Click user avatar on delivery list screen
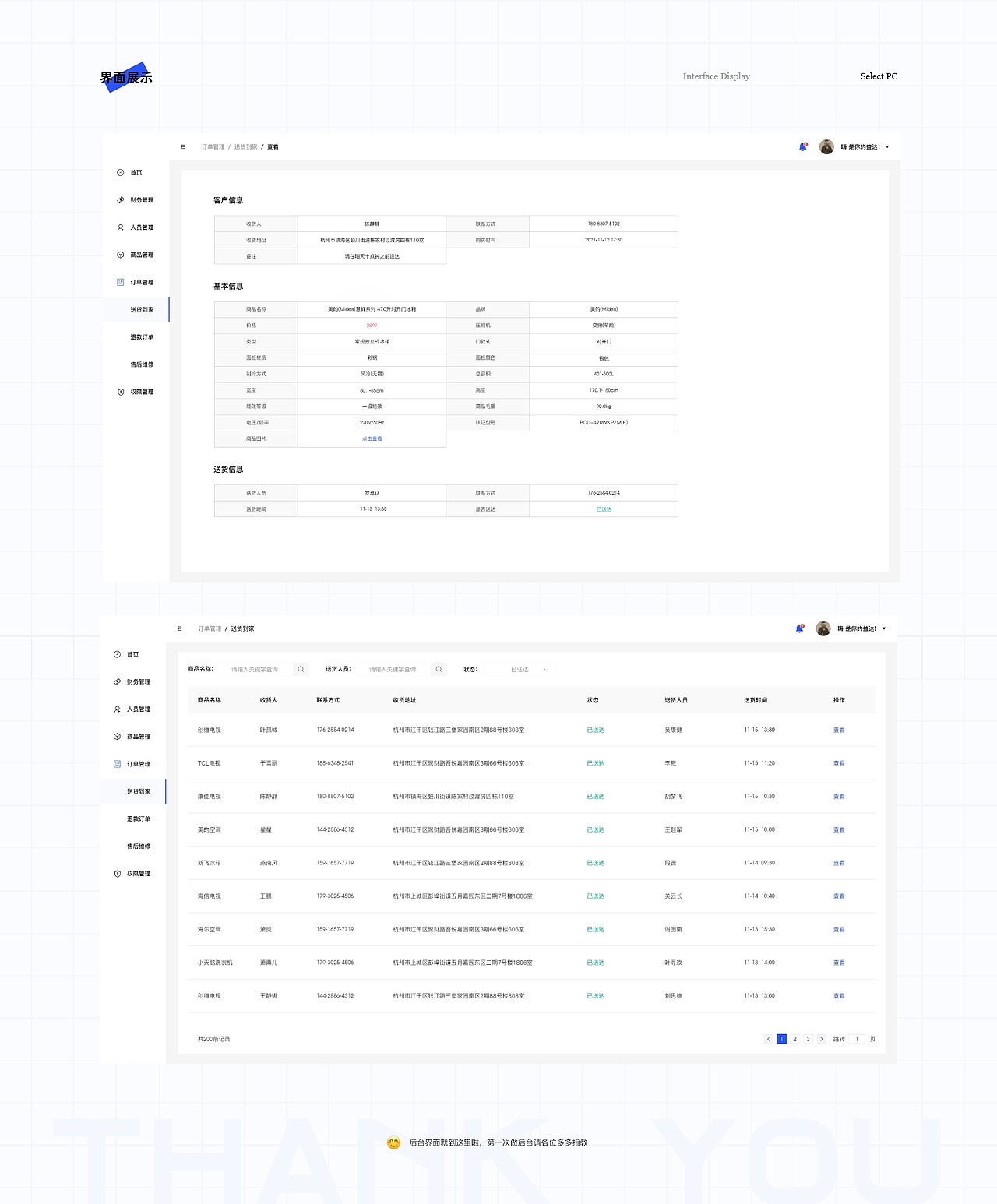The image size is (997, 1204). pos(823,628)
